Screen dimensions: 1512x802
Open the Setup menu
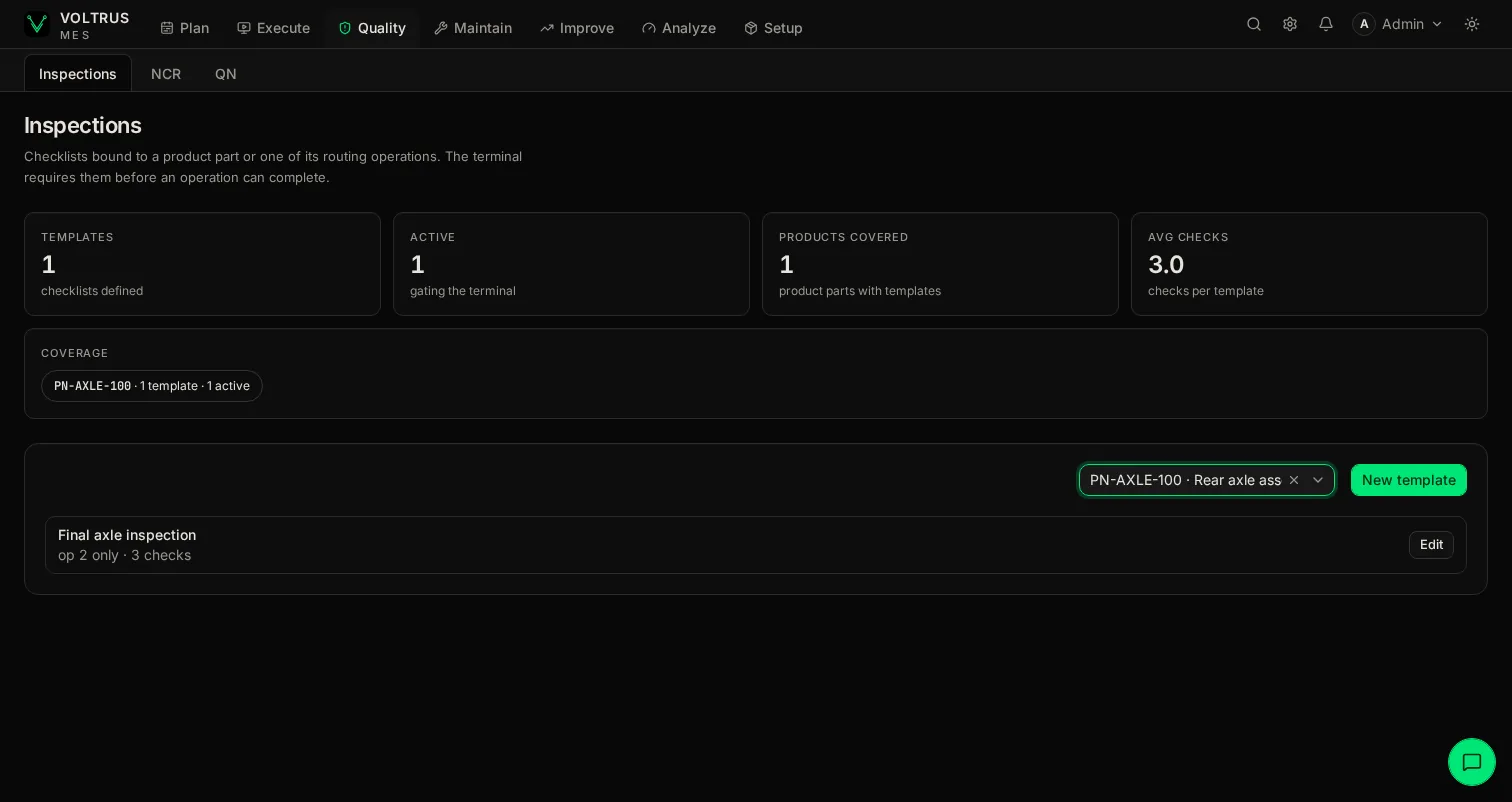pos(774,28)
